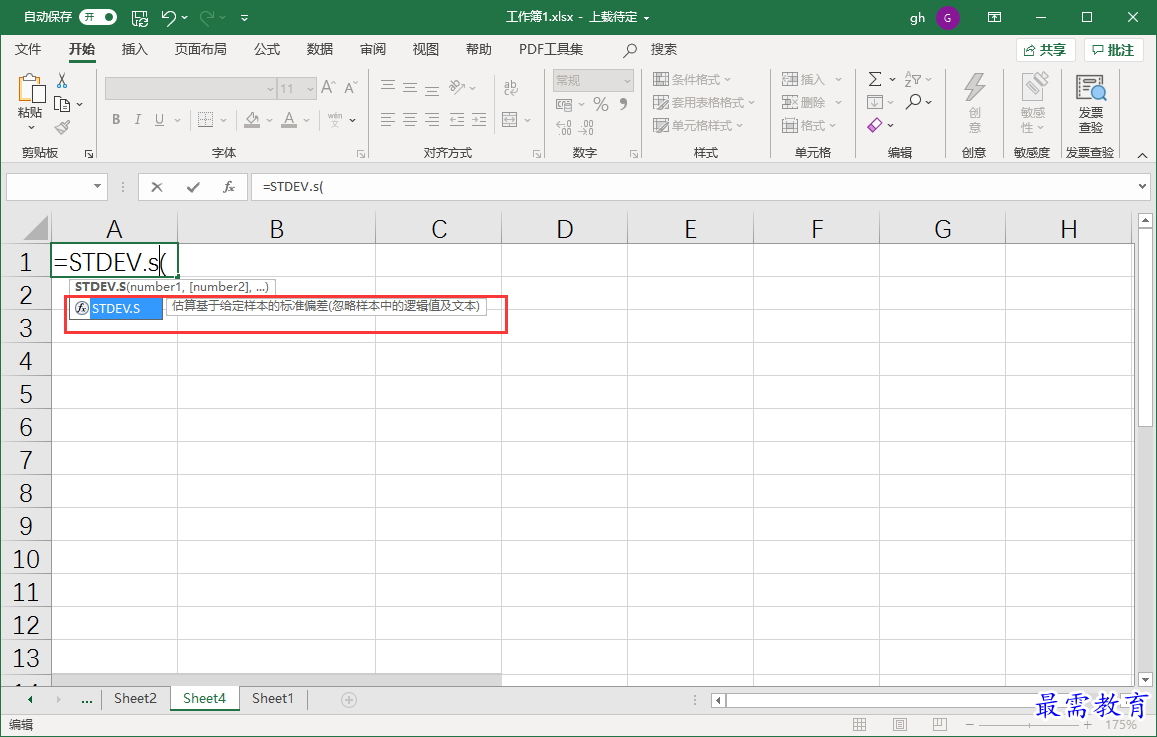Toggle Bold formatting button
1157x737 pixels.
click(x=116, y=120)
